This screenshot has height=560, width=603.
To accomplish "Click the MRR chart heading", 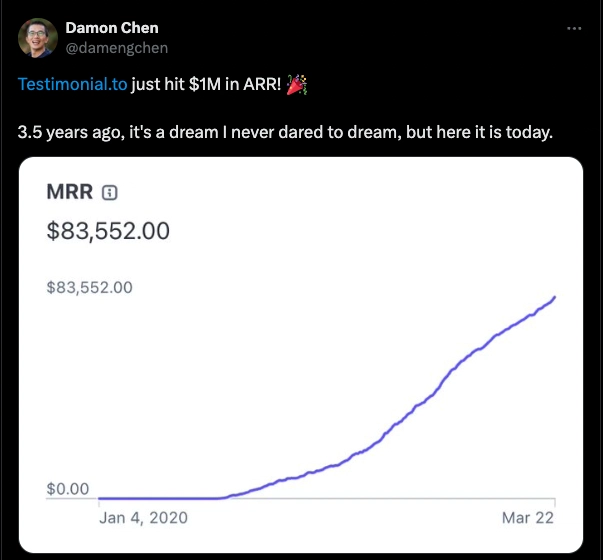I will click(70, 192).
